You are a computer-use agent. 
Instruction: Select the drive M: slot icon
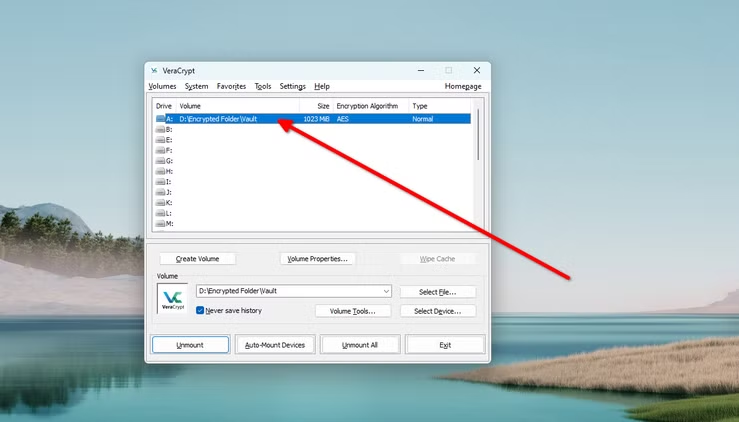point(160,224)
